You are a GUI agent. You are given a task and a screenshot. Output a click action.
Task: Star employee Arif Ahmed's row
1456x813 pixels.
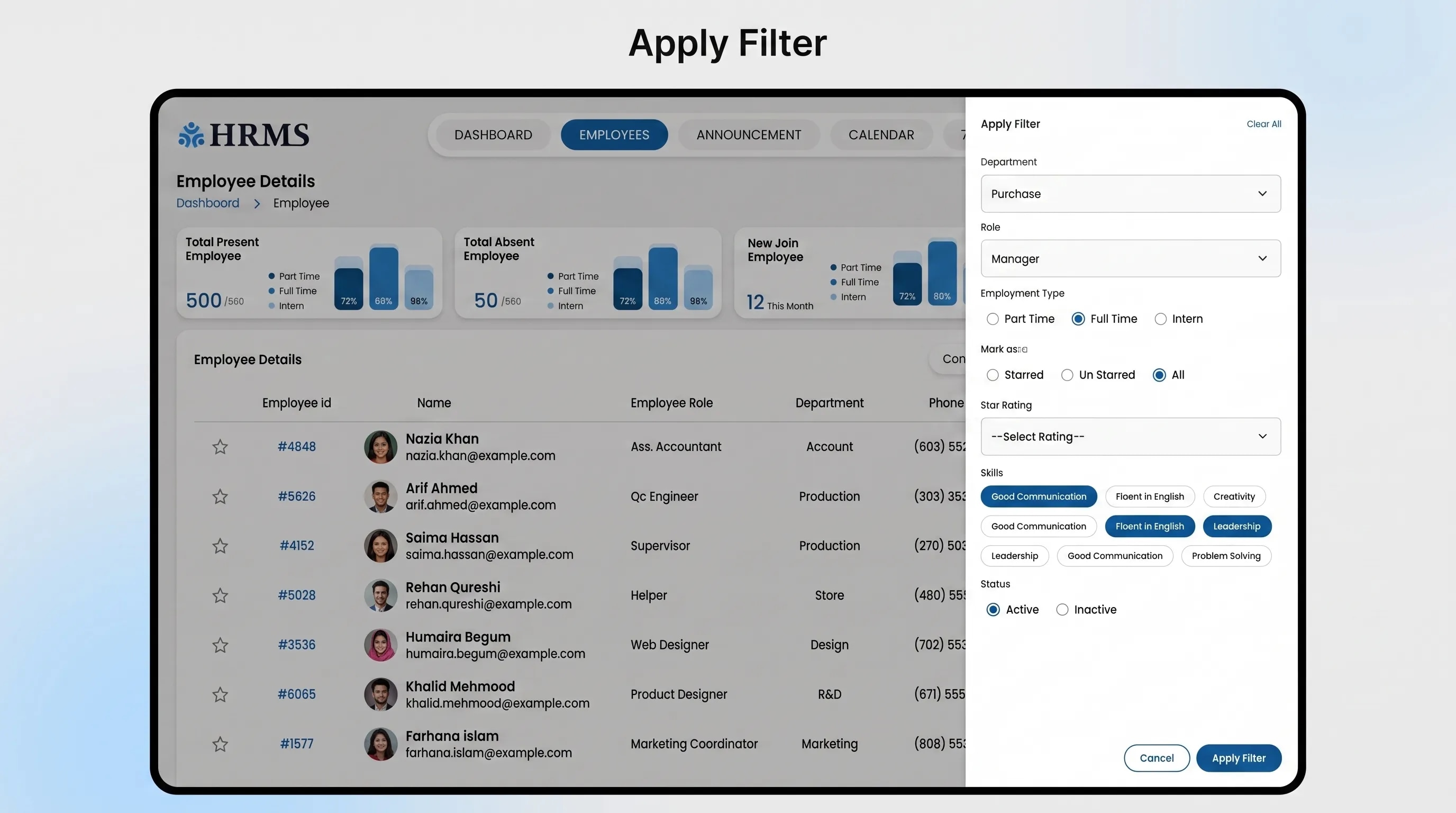(220, 496)
